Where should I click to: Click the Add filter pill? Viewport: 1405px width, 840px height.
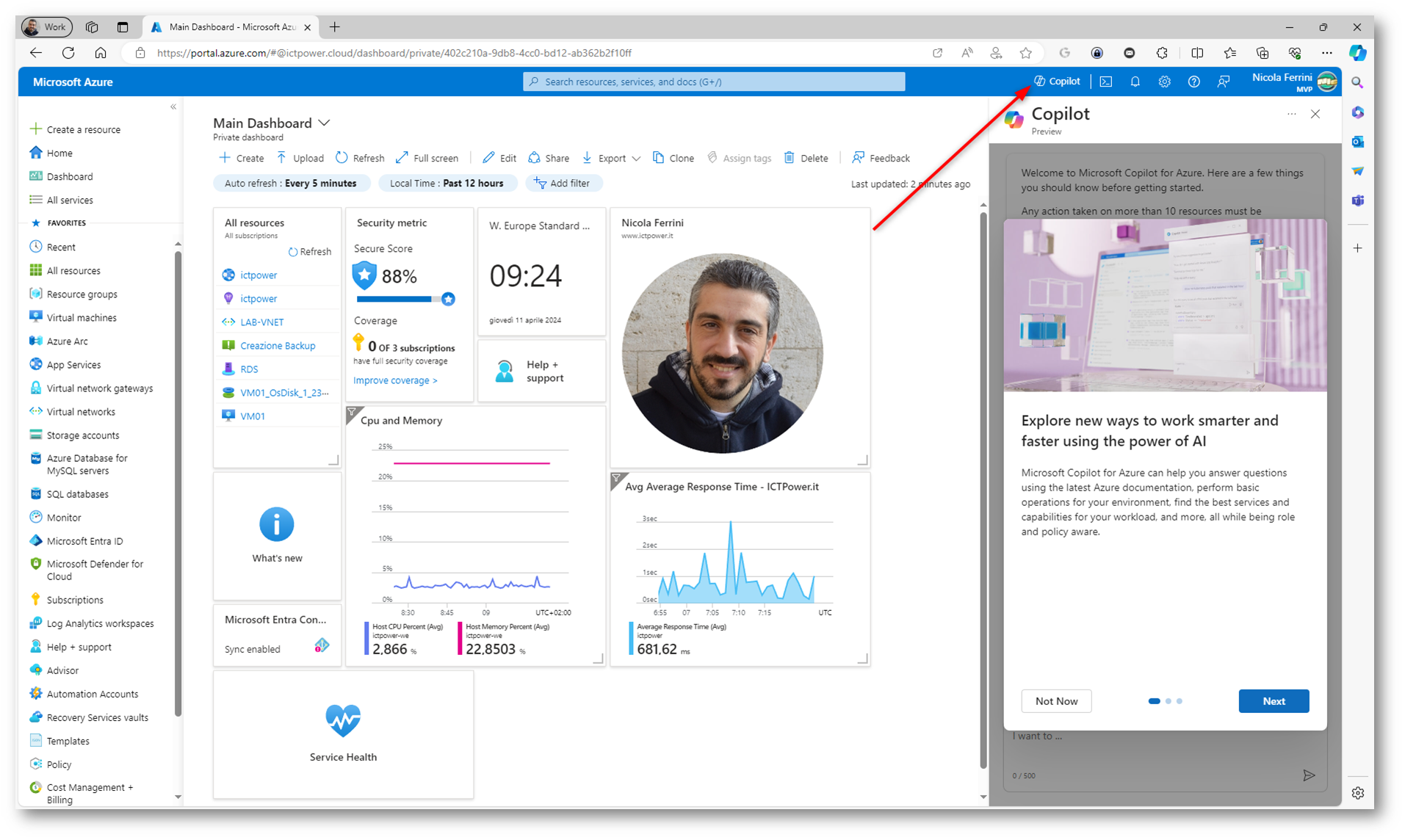point(563,184)
